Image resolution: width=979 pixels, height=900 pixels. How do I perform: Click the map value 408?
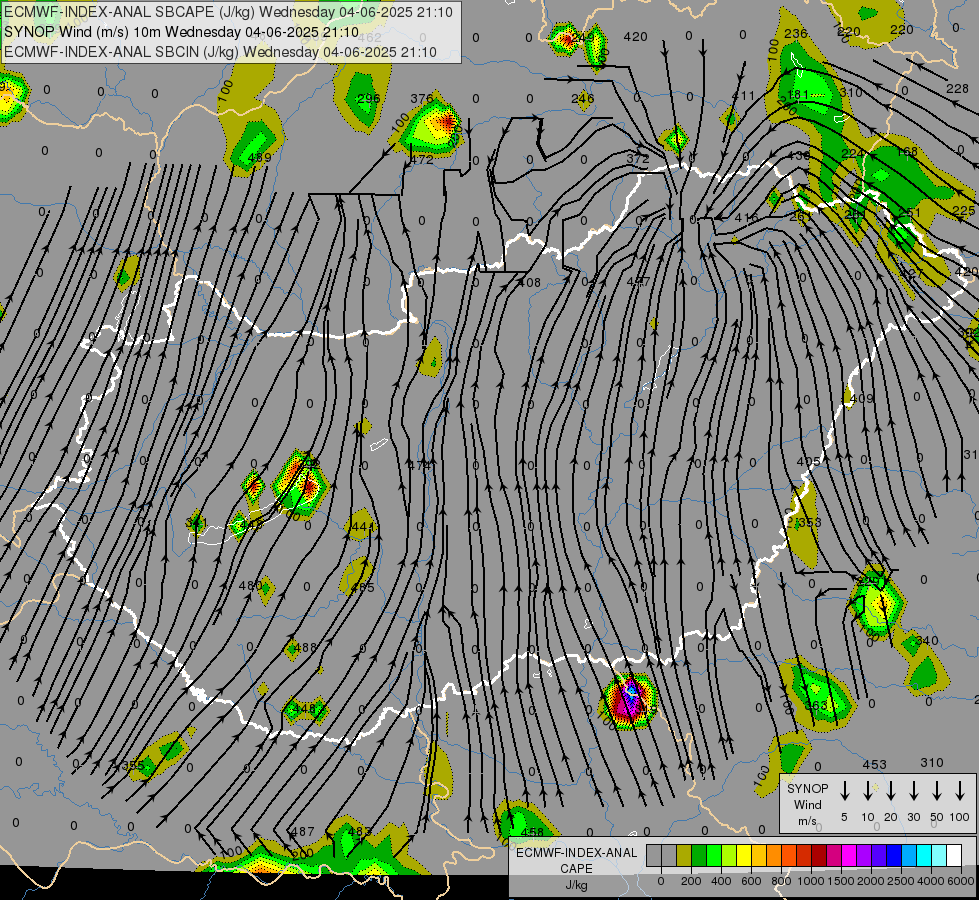click(529, 283)
